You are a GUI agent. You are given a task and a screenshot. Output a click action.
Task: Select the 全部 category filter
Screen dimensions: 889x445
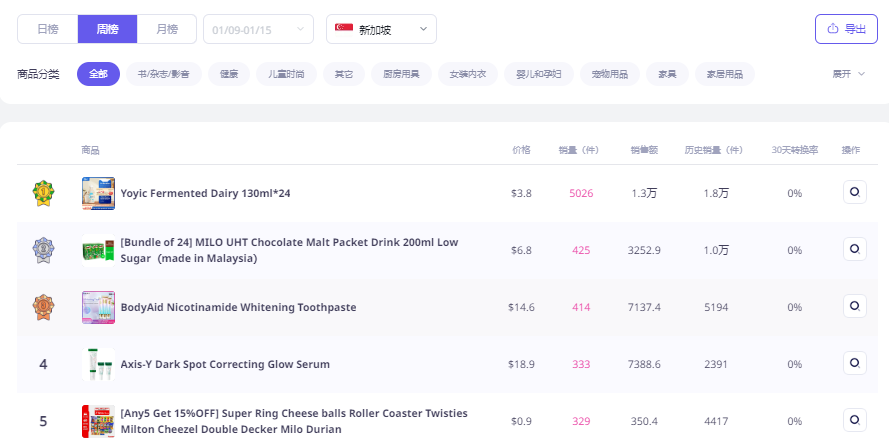click(98, 74)
